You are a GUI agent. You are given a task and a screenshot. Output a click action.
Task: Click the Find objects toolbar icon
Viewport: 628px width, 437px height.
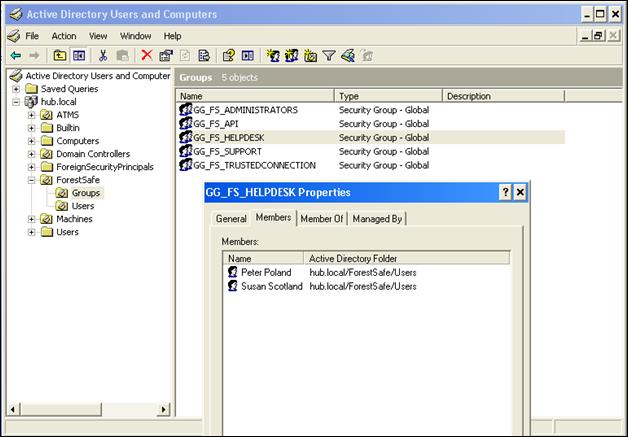tap(348, 56)
